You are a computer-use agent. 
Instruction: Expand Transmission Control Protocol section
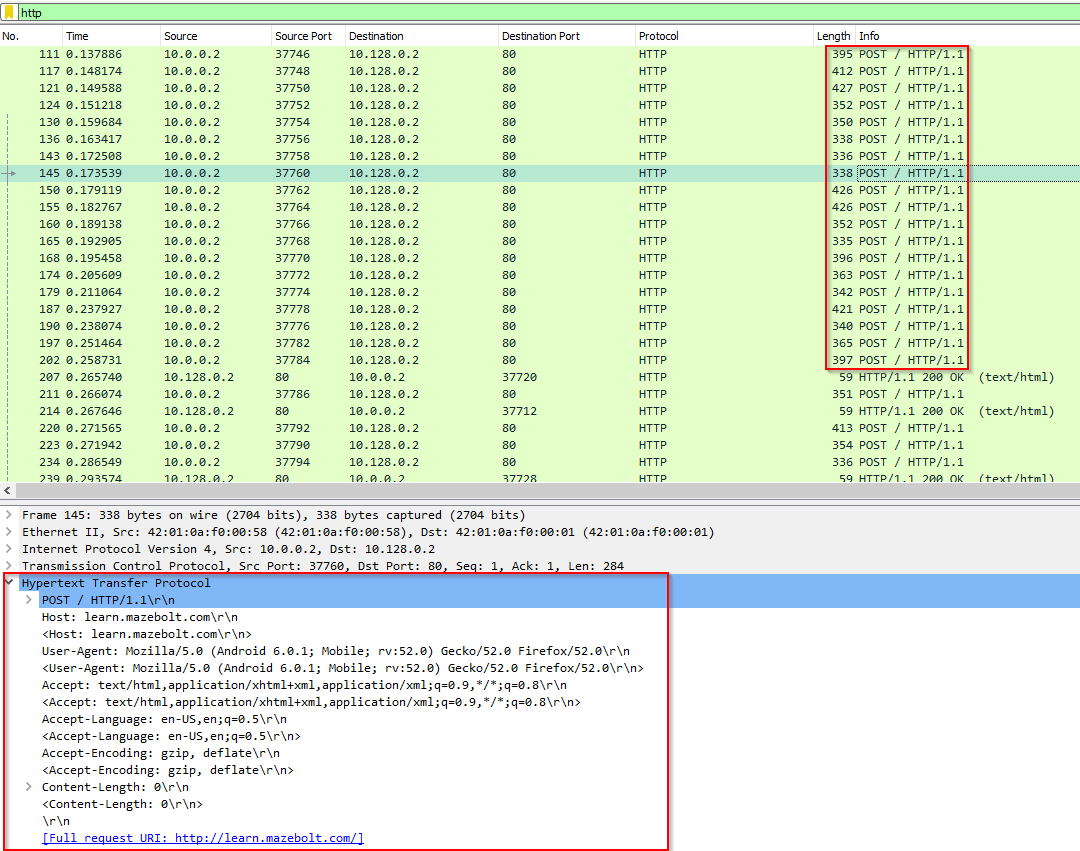click(x=9, y=566)
